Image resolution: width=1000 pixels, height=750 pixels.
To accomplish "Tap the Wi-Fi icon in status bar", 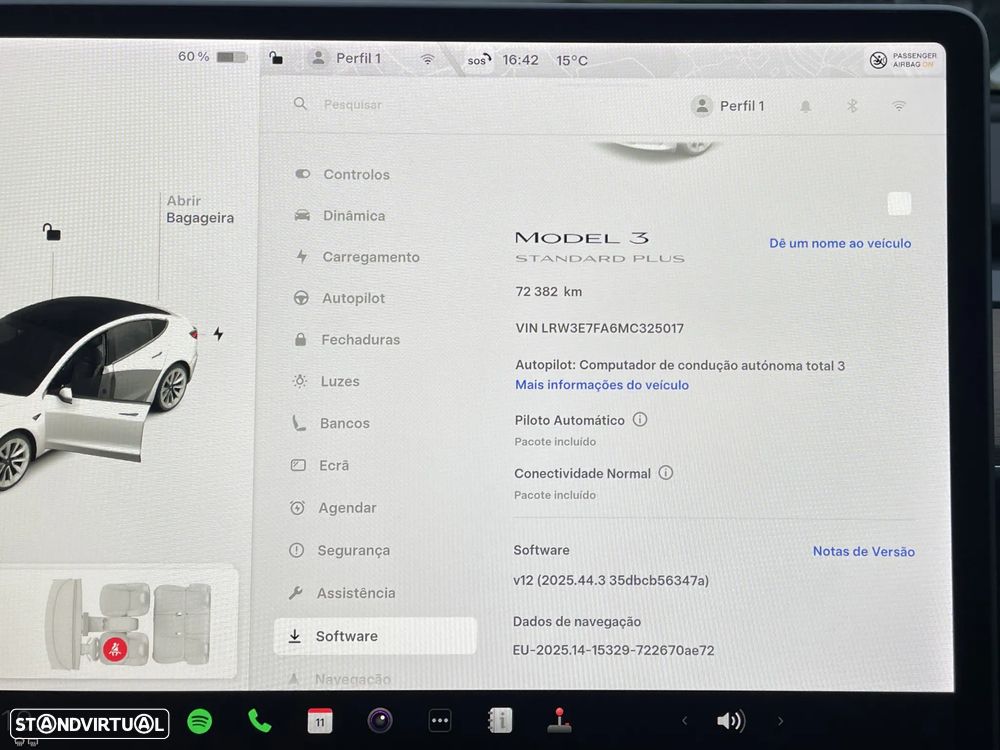I will tap(427, 59).
